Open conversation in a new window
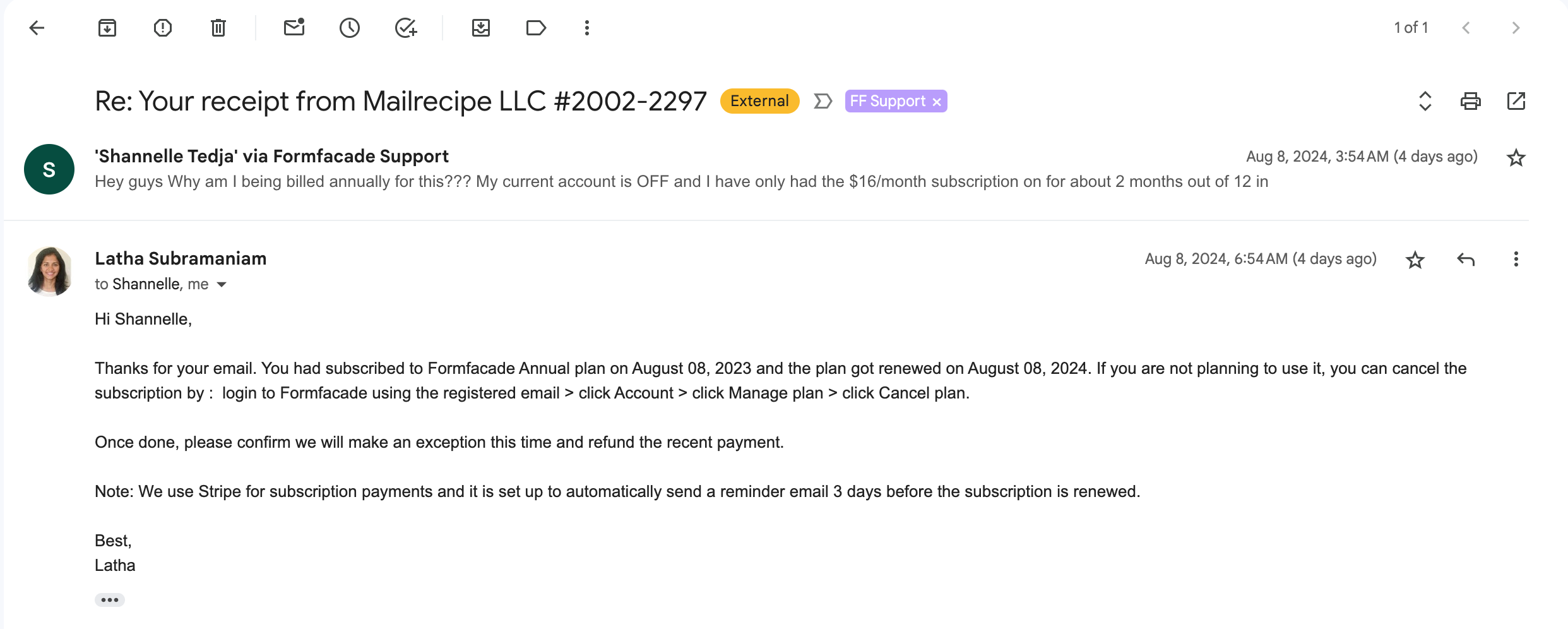Screen dimensions: 1568x629 [1516, 101]
